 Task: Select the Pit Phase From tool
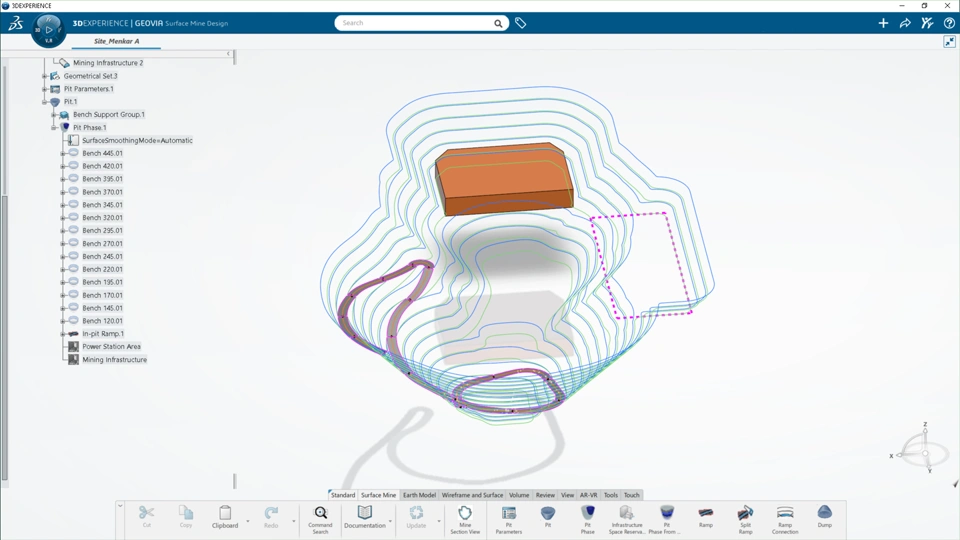tap(667, 520)
